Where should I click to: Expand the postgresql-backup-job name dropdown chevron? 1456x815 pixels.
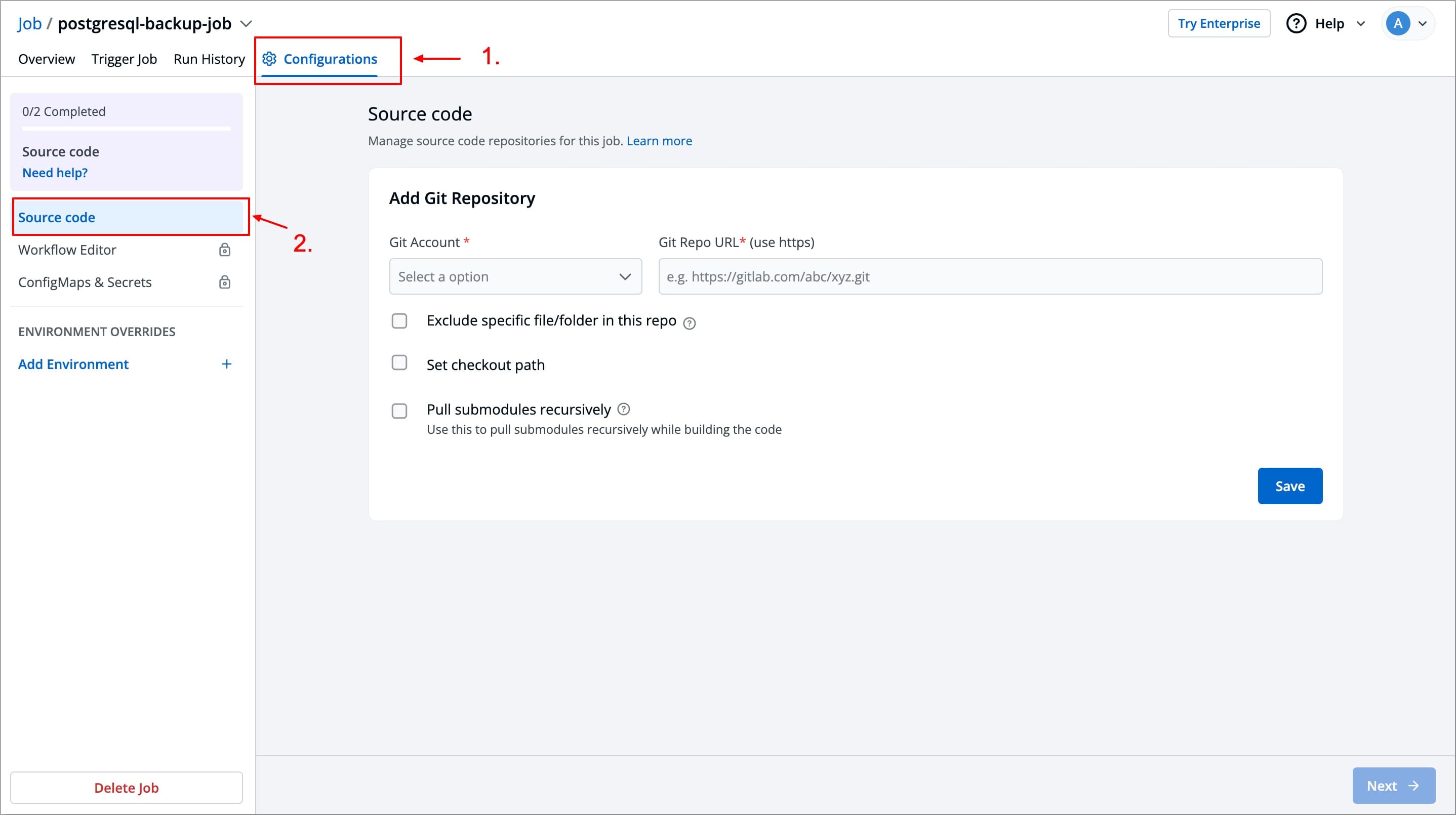(x=246, y=24)
